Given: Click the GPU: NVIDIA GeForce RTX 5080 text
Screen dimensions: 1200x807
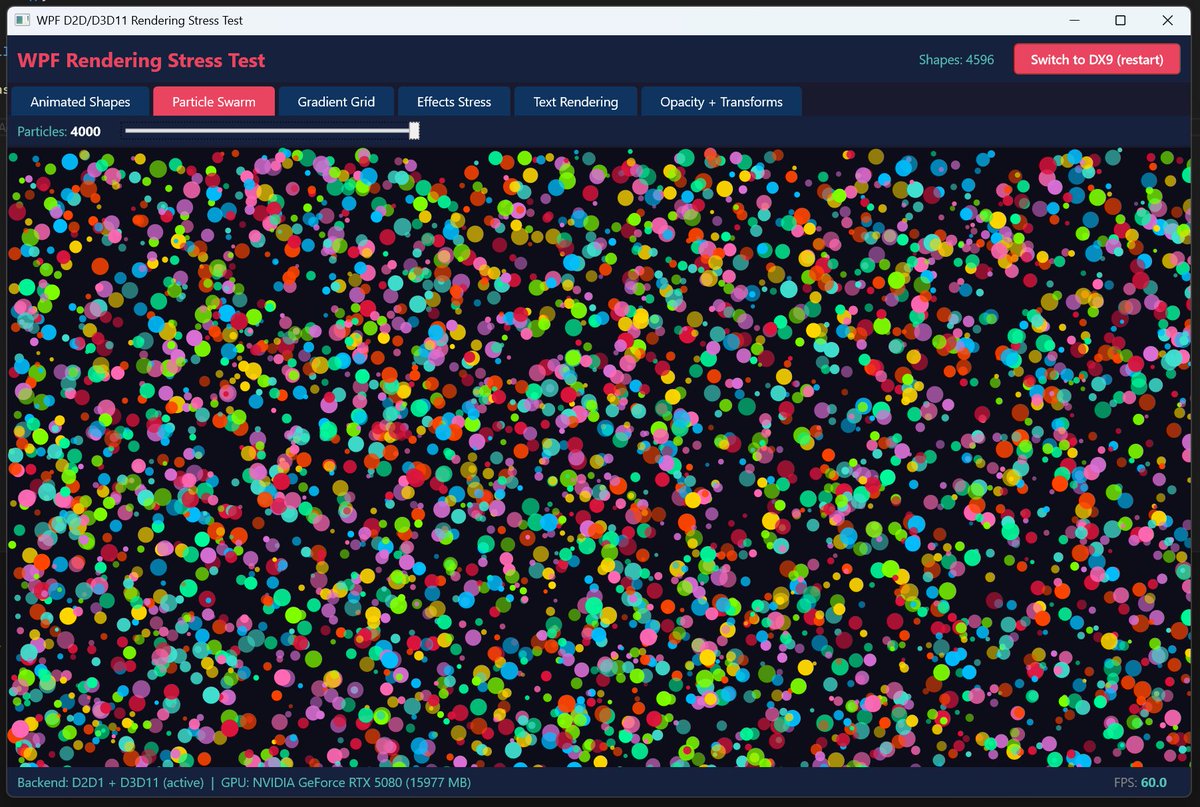Looking at the screenshot, I should [346, 782].
